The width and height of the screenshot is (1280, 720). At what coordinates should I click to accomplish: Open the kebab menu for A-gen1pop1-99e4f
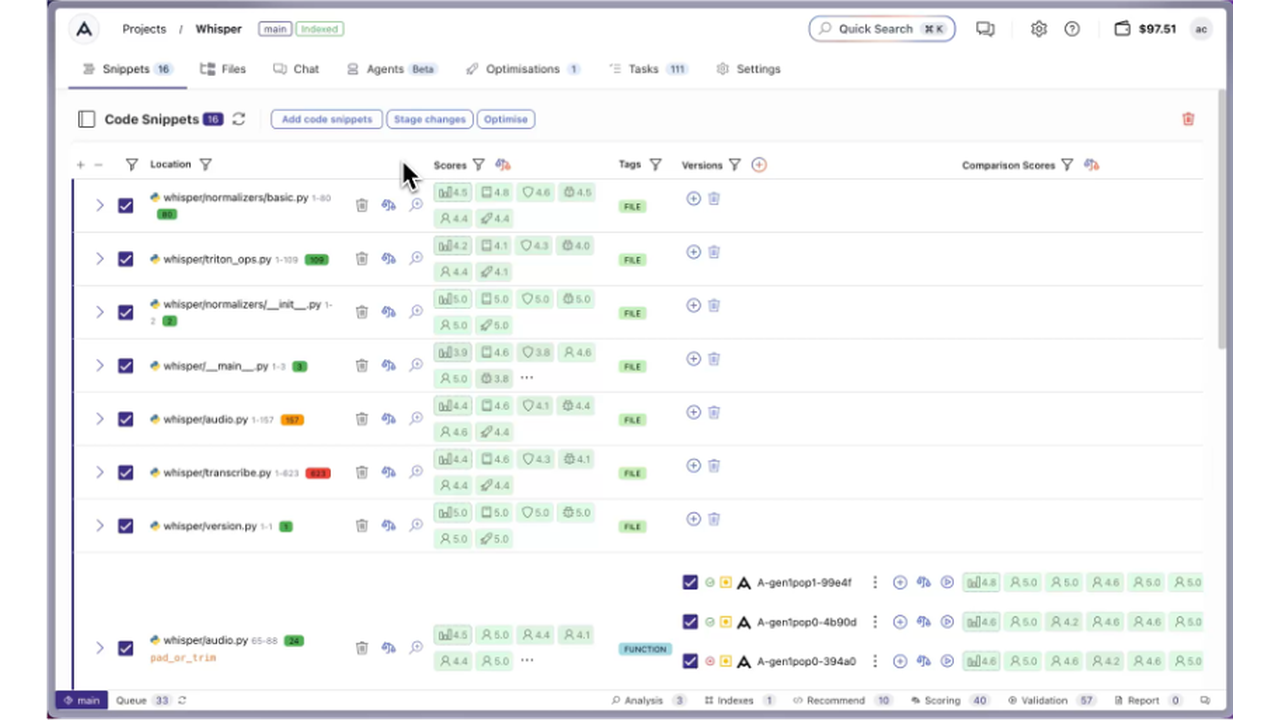click(x=875, y=582)
